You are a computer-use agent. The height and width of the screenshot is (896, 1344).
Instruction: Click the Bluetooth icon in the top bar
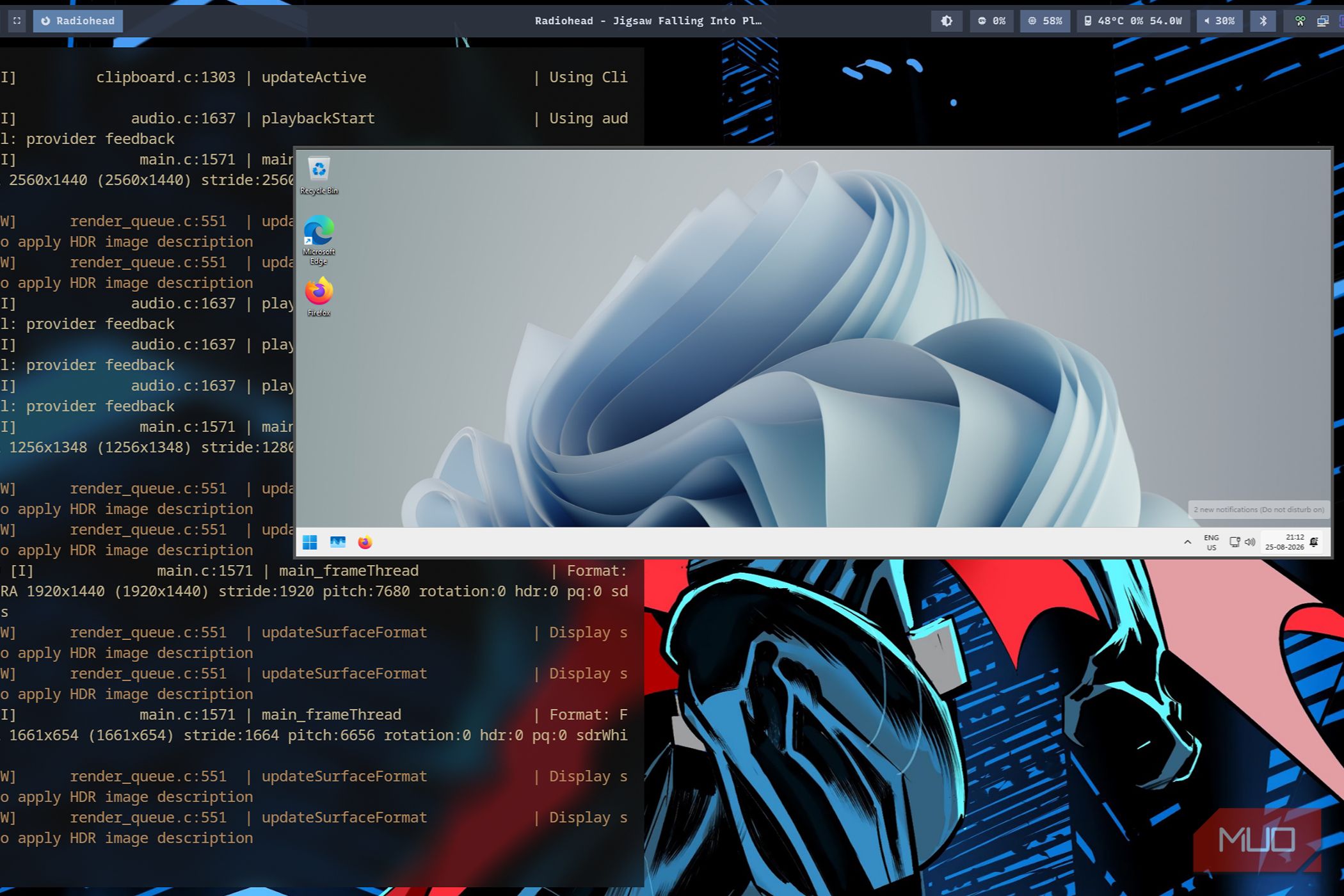point(1263,20)
